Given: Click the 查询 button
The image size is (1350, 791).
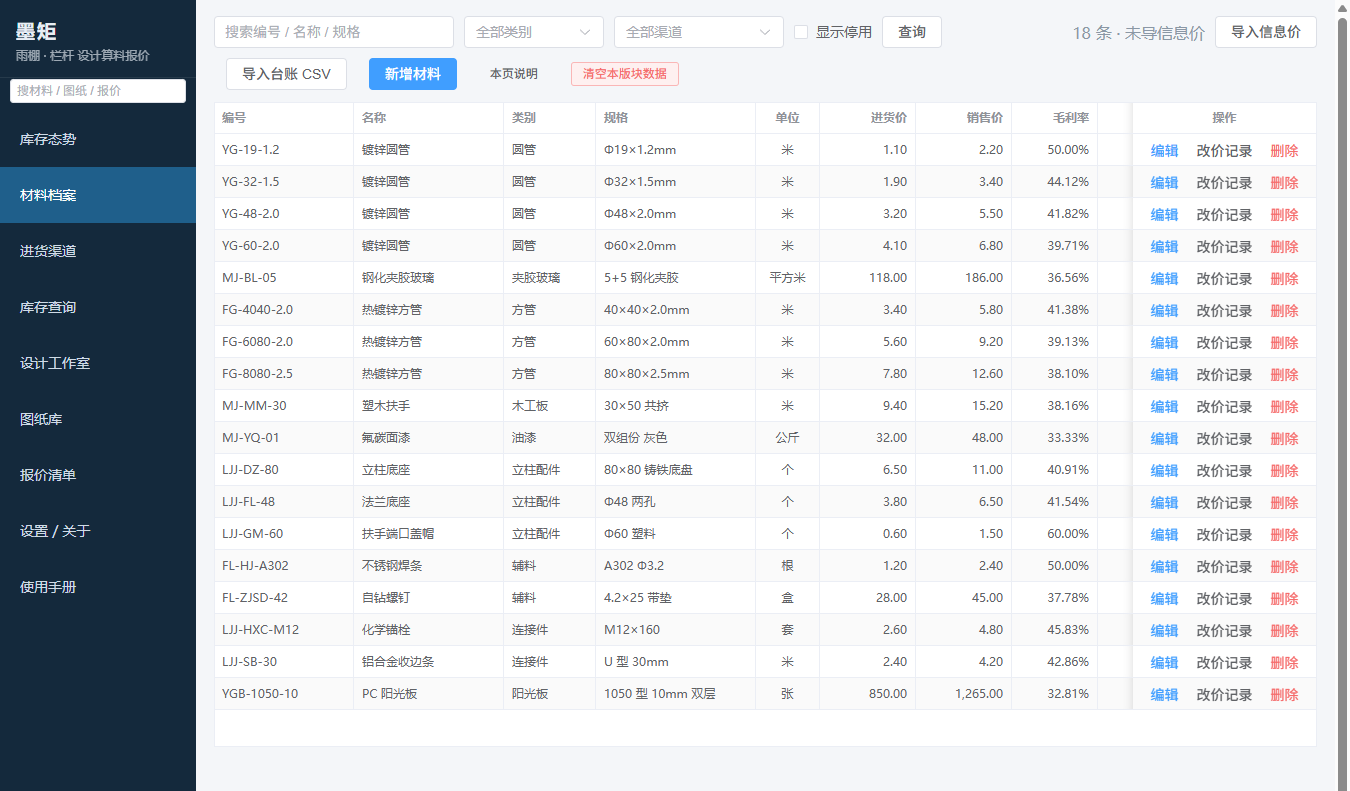Looking at the screenshot, I should click(912, 32).
